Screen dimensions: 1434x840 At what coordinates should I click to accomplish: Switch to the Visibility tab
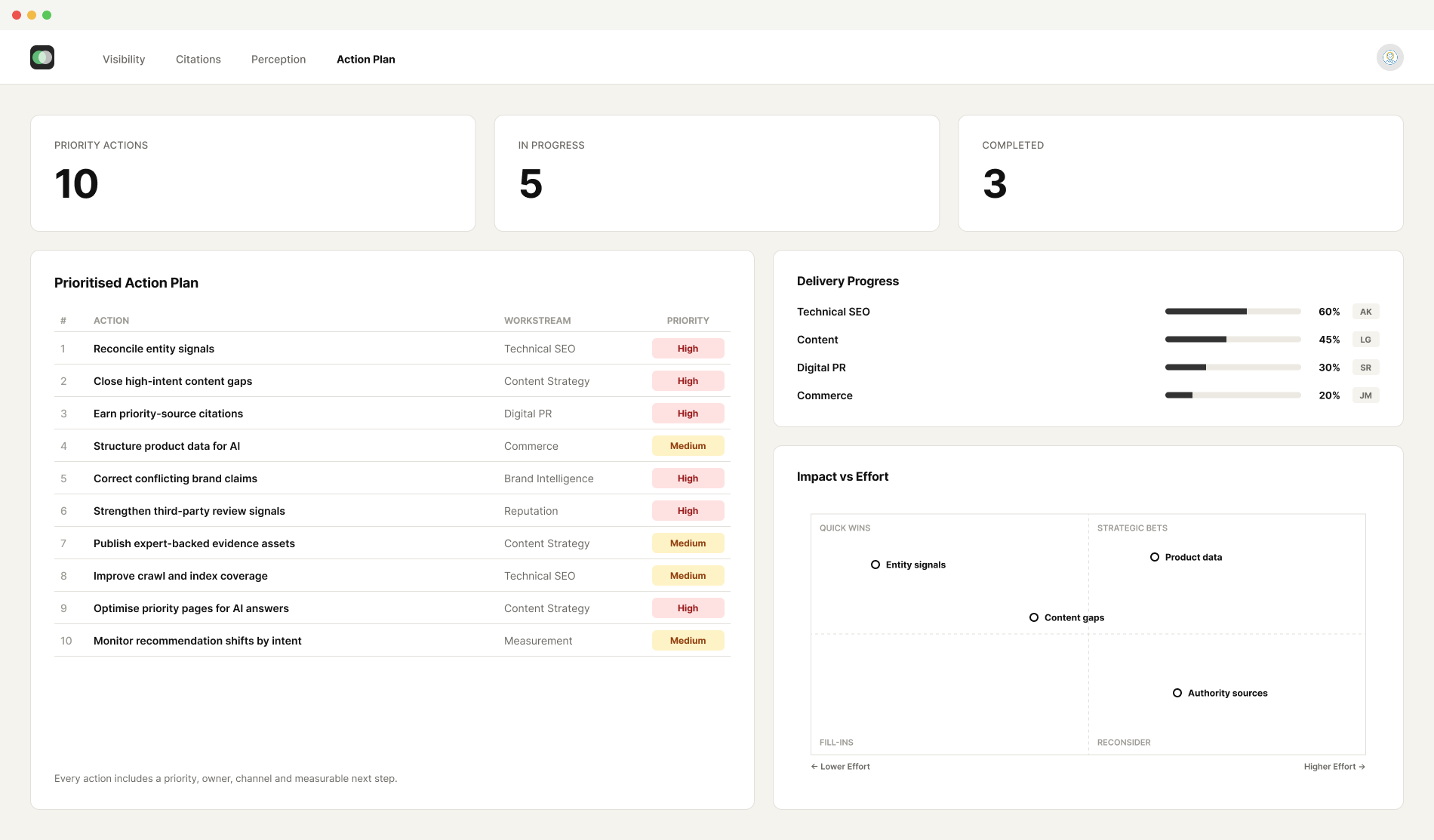click(124, 59)
